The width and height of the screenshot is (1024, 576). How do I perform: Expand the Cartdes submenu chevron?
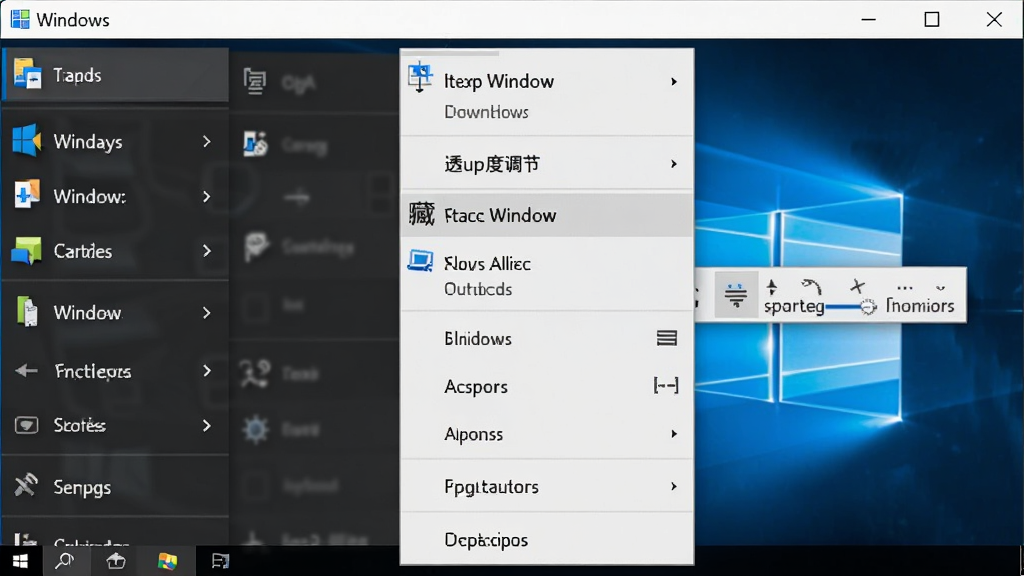pos(207,251)
